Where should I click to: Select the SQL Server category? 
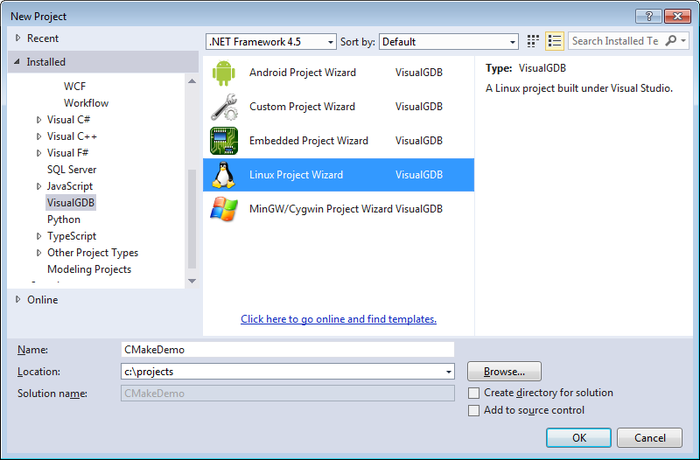point(72,170)
